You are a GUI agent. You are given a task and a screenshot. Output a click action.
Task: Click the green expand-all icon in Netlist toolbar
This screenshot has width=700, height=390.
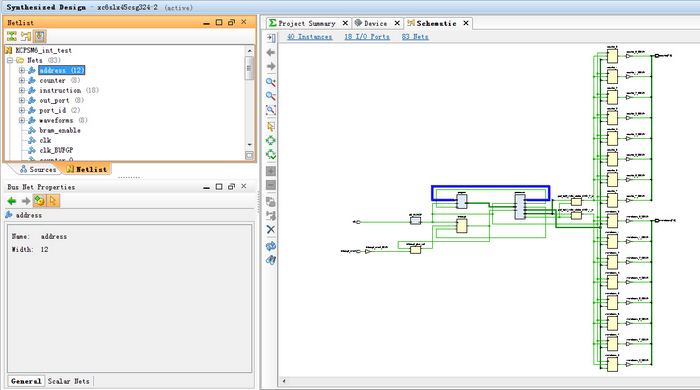12,36
